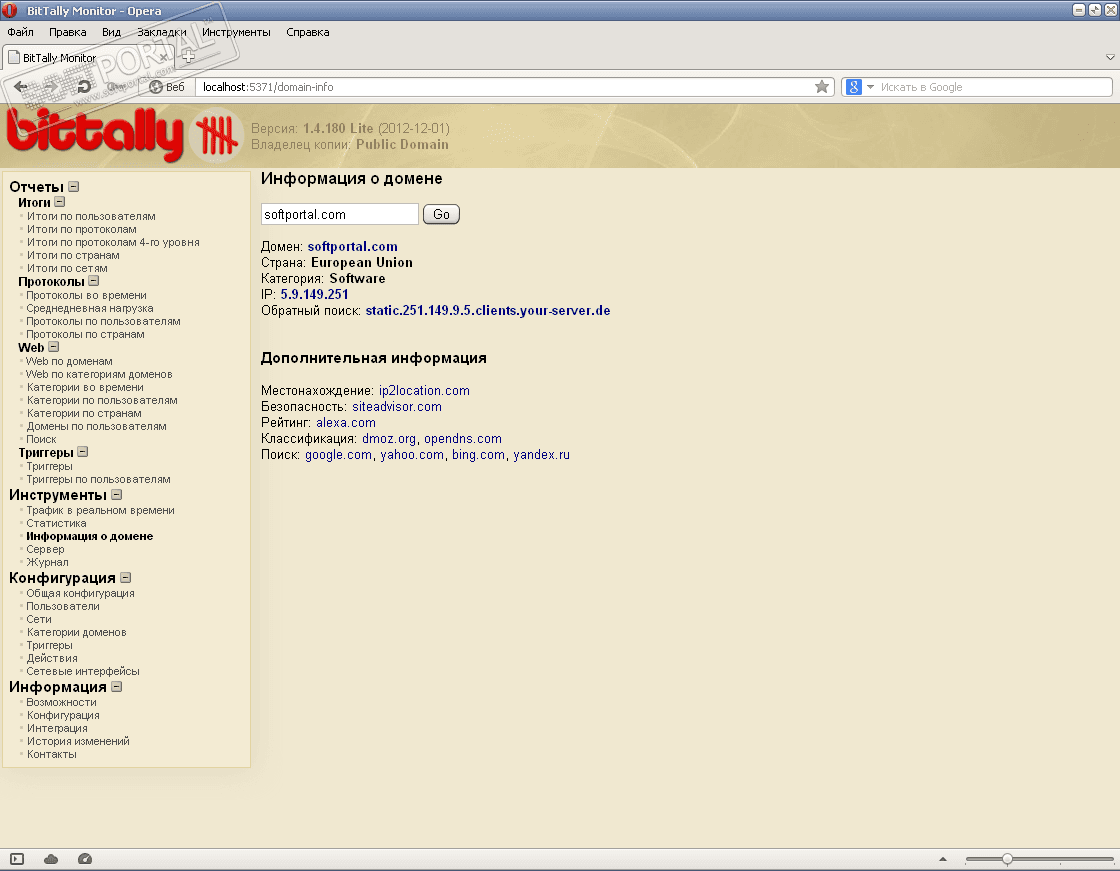The width and height of the screenshot is (1120, 871).
Task: Click the Google search field
Action: pos(994,87)
